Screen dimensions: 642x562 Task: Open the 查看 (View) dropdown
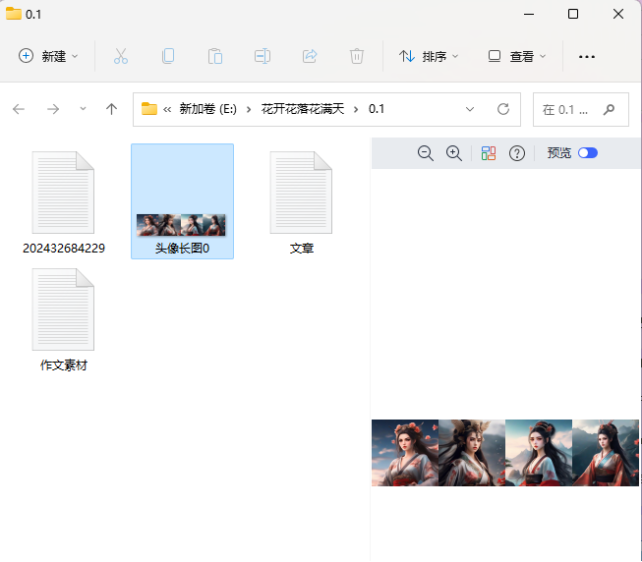[x=517, y=56]
